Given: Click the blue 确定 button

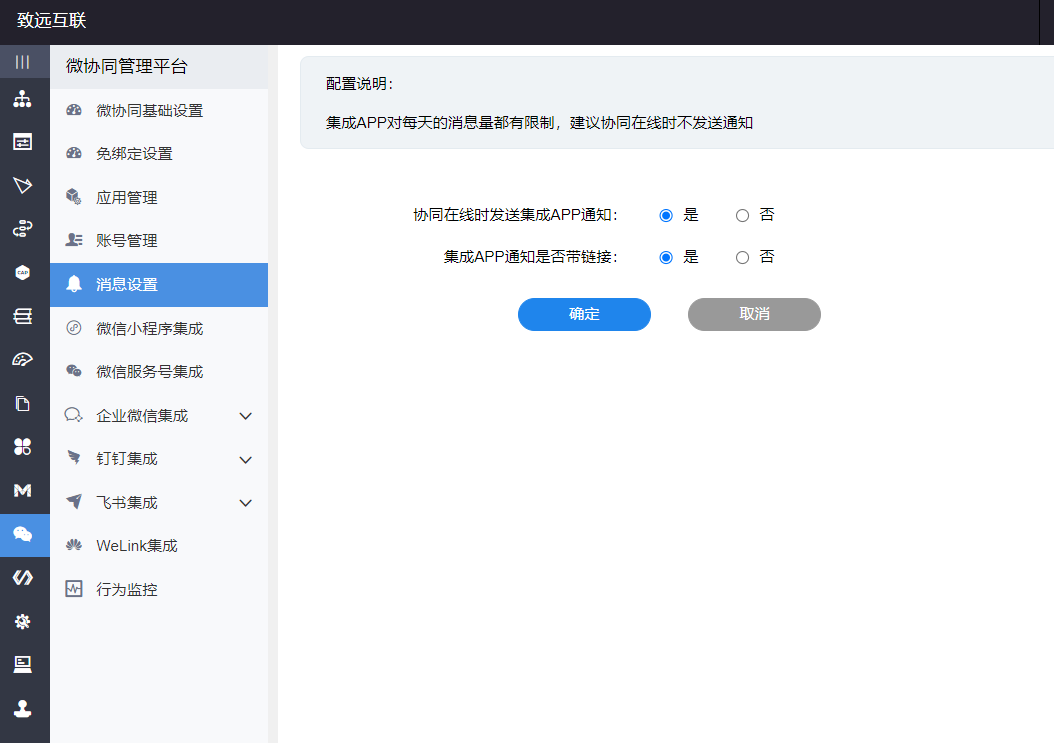Looking at the screenshot, I should 584,314.
